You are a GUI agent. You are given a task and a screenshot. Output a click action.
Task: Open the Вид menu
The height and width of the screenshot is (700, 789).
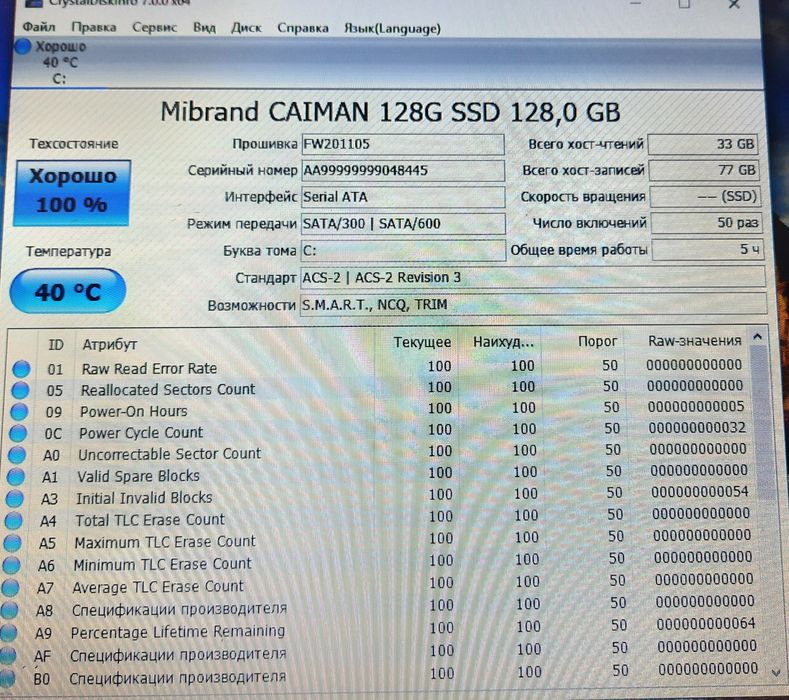(x=204, y=28)
